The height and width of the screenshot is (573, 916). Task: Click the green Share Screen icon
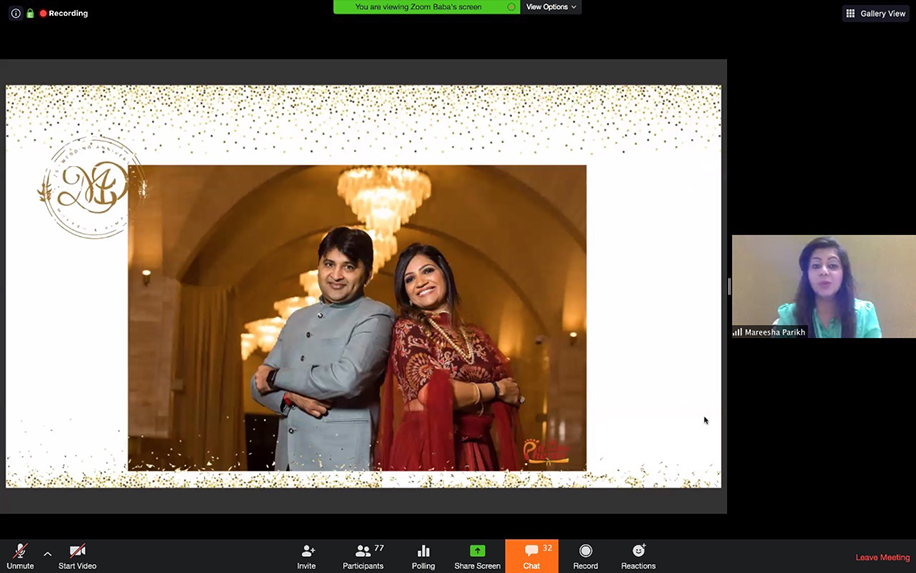[x=477, y=551]
